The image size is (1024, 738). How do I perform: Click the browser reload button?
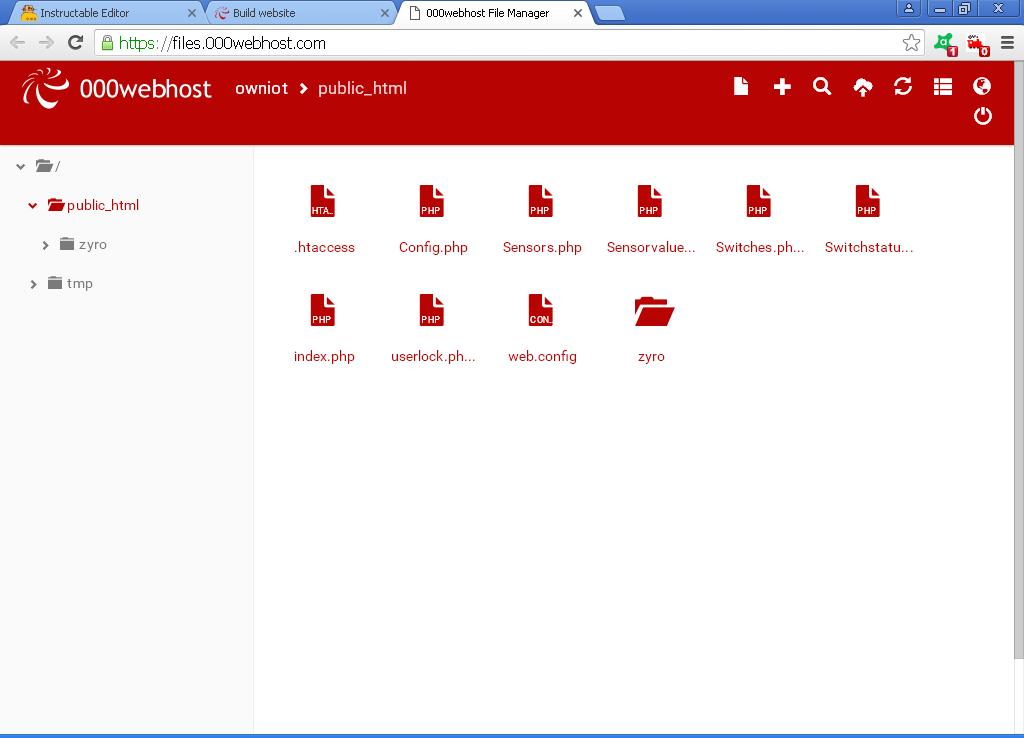76,42
